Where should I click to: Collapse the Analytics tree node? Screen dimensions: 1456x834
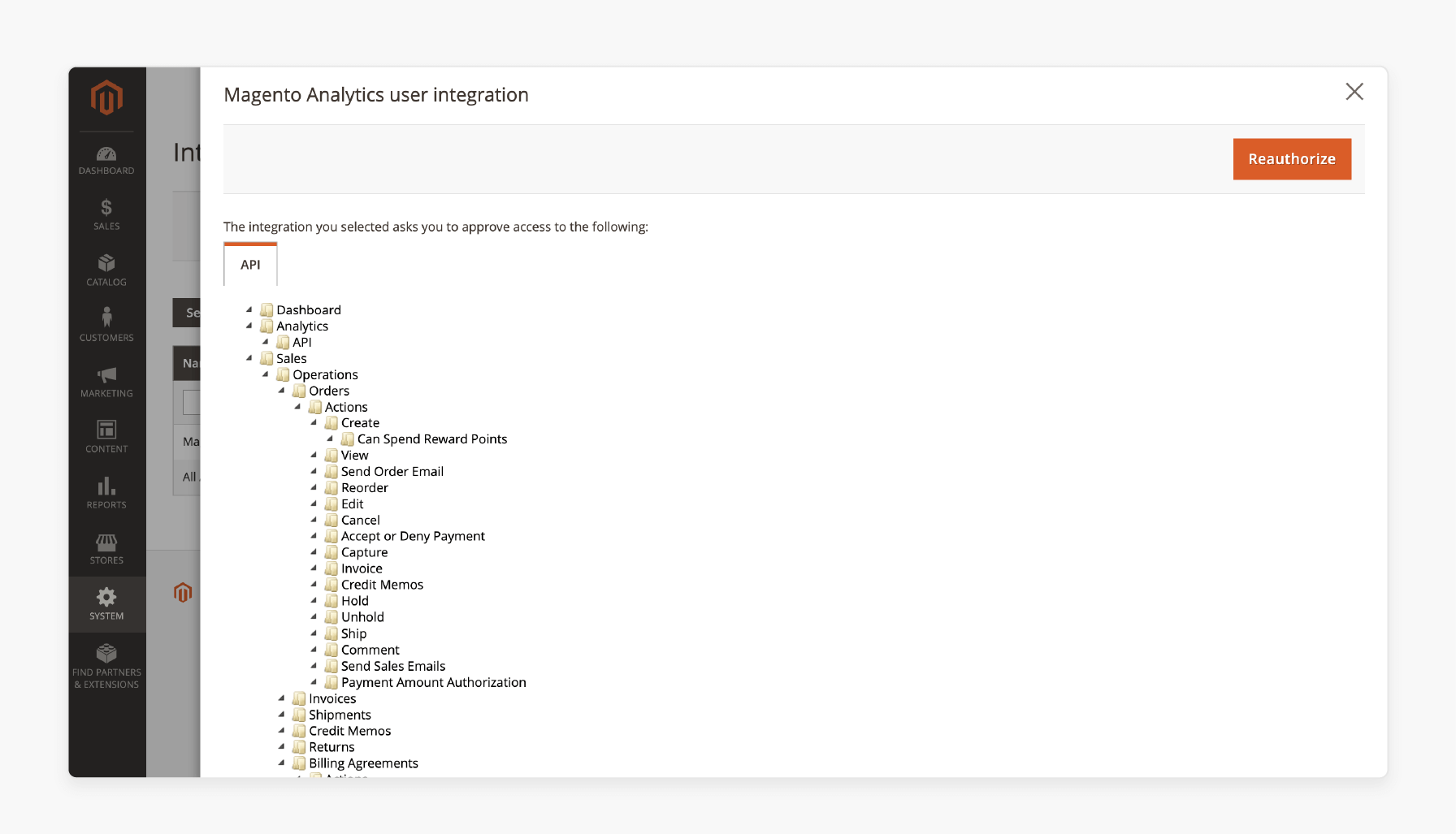249,326
